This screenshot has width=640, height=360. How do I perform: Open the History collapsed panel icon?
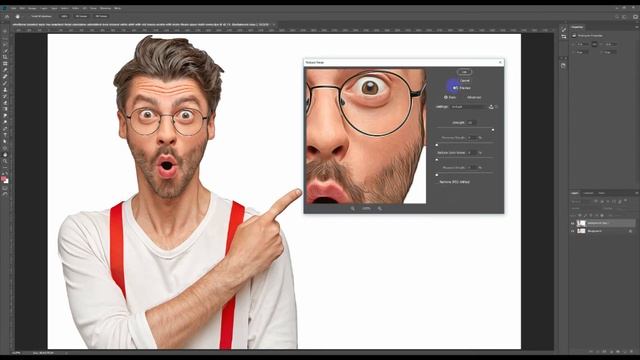[563, 65]
